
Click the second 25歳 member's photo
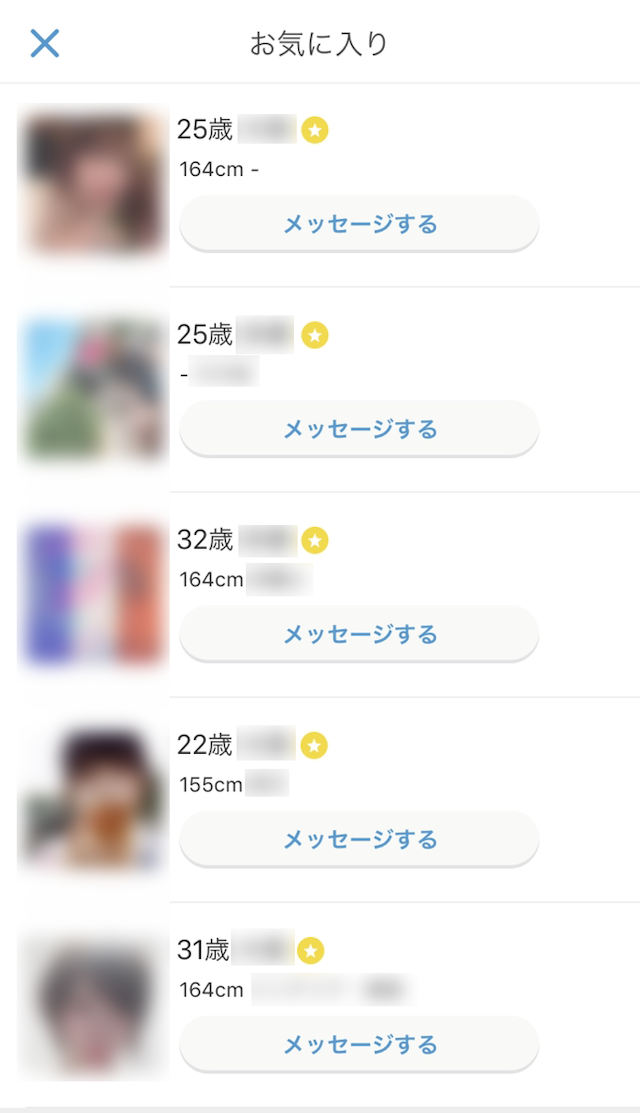tap(92, 389)
